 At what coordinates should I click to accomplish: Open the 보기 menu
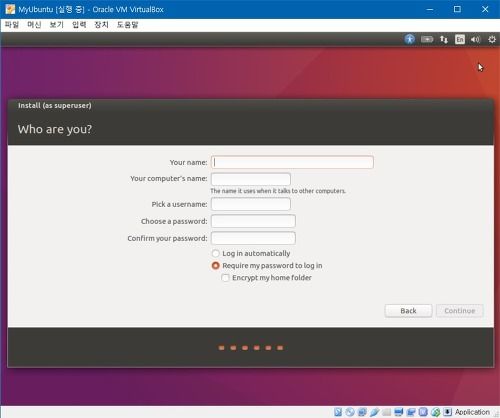tap(56, 24)
